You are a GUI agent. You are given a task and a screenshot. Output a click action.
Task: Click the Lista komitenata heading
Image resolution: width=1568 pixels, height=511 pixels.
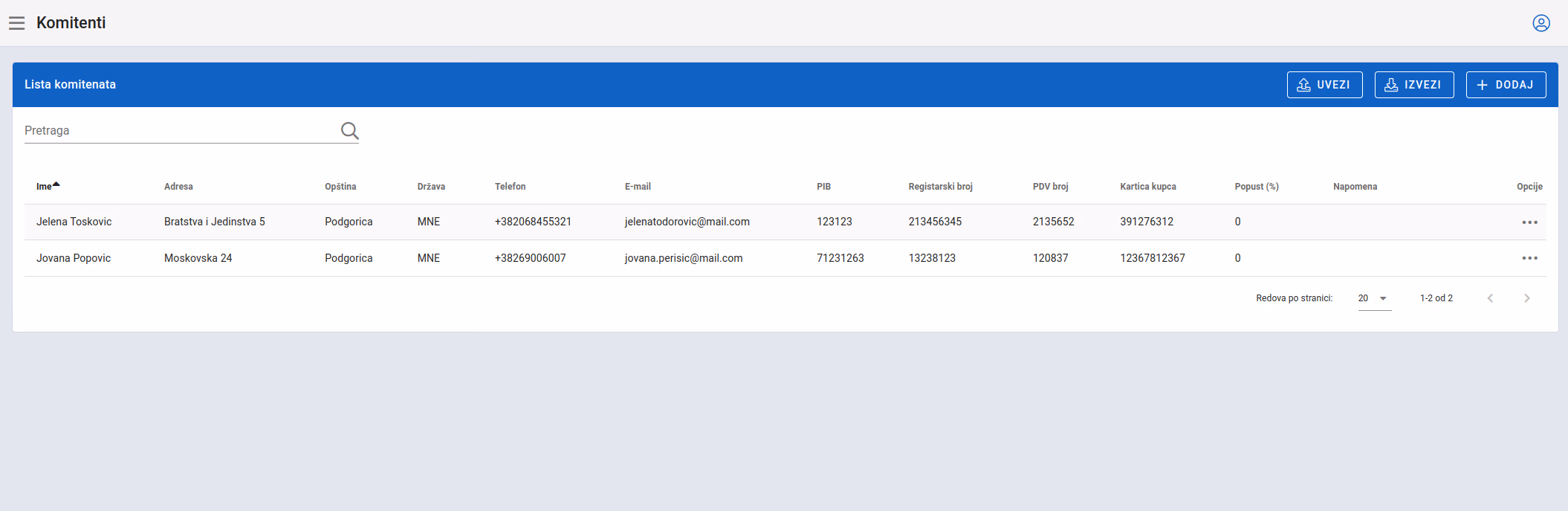tap(70, 85)
